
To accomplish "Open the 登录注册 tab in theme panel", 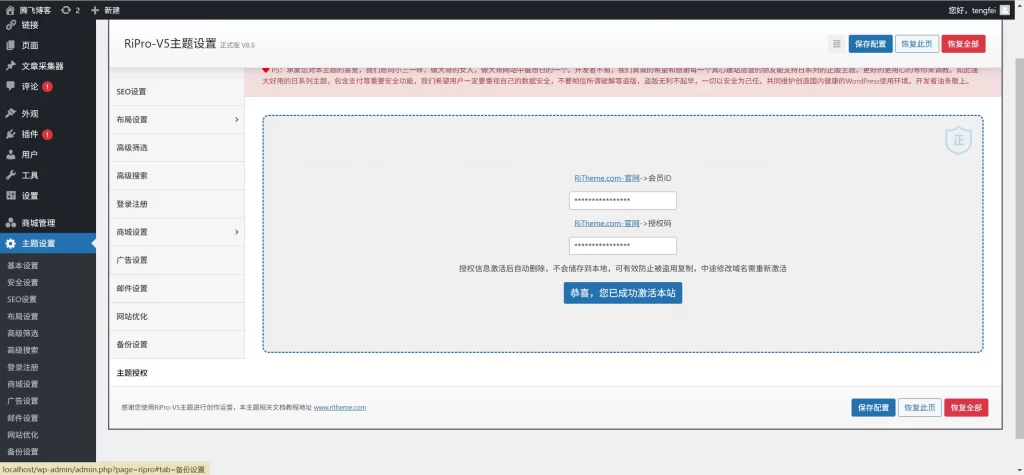I will (x=176, y=204).
